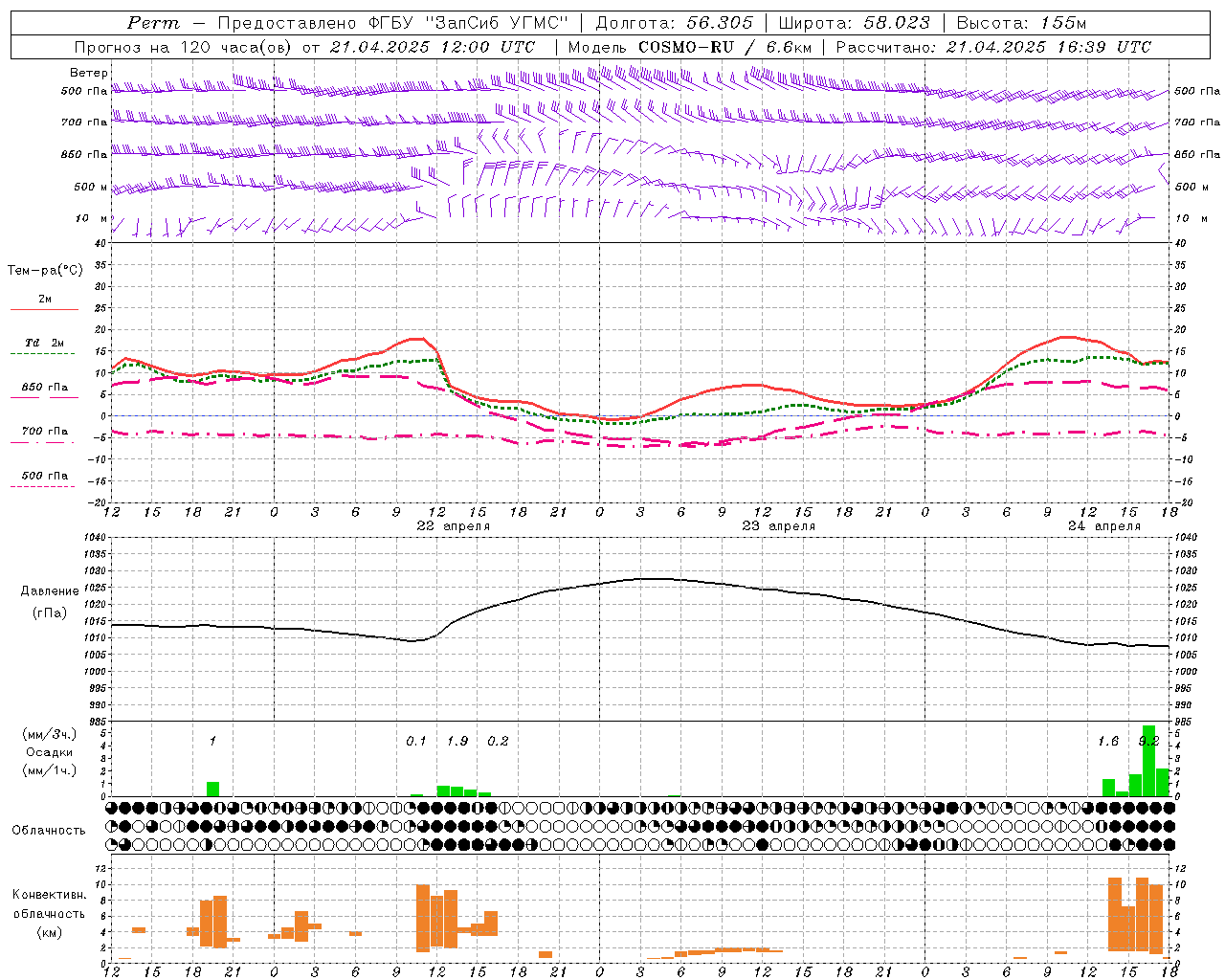
Task: Click the "9.2" precipitation total value
Action: point(1148,741)
